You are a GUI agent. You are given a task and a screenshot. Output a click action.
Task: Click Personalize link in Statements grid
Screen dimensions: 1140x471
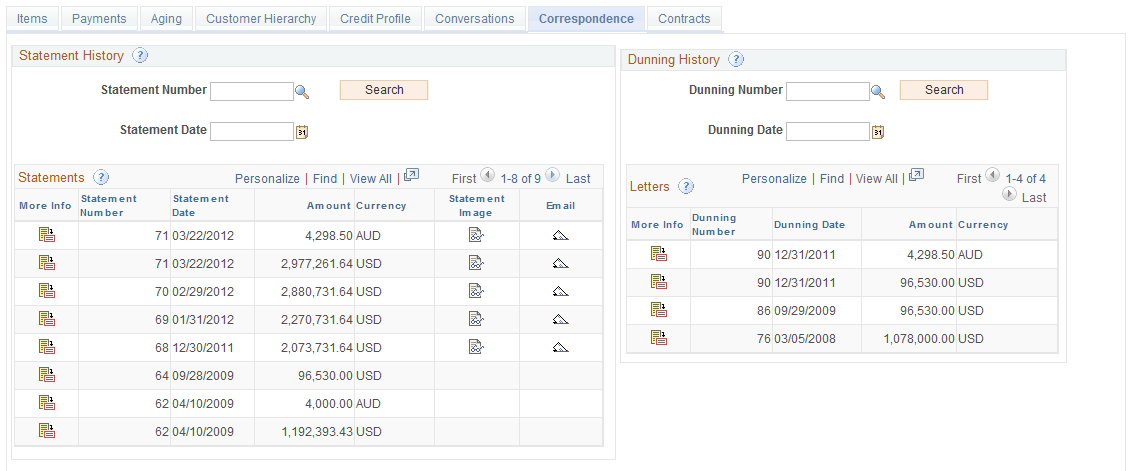pos(267,179)
